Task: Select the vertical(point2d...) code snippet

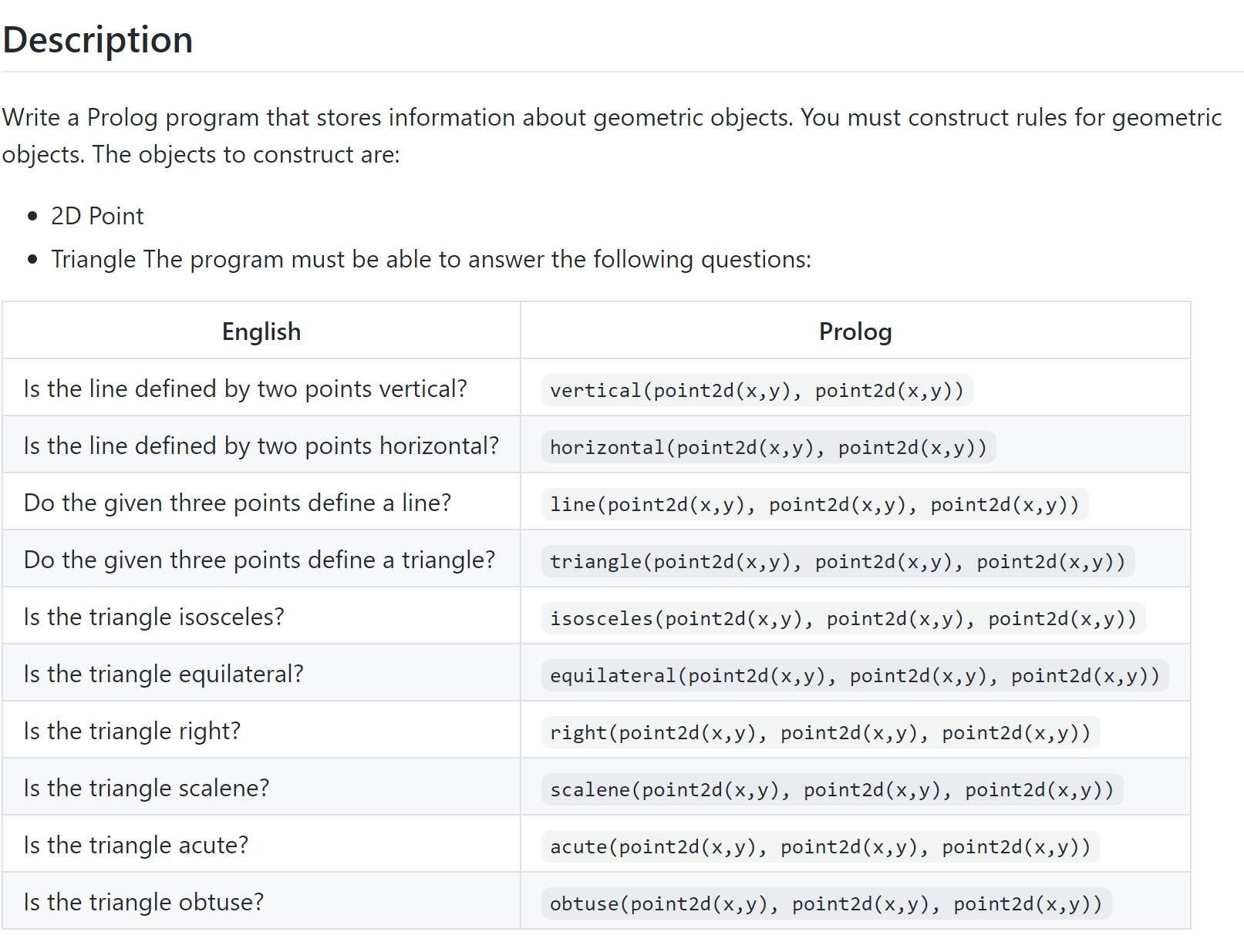Action: (756, 391)
